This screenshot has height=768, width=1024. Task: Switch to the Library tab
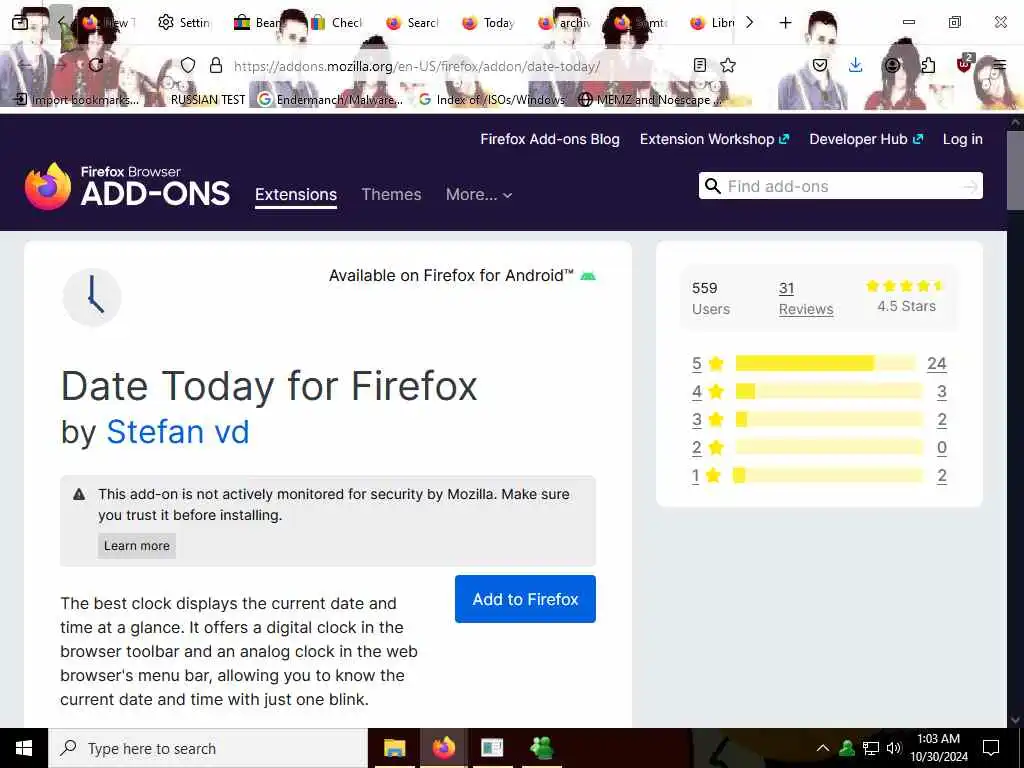tap(712, 23)
